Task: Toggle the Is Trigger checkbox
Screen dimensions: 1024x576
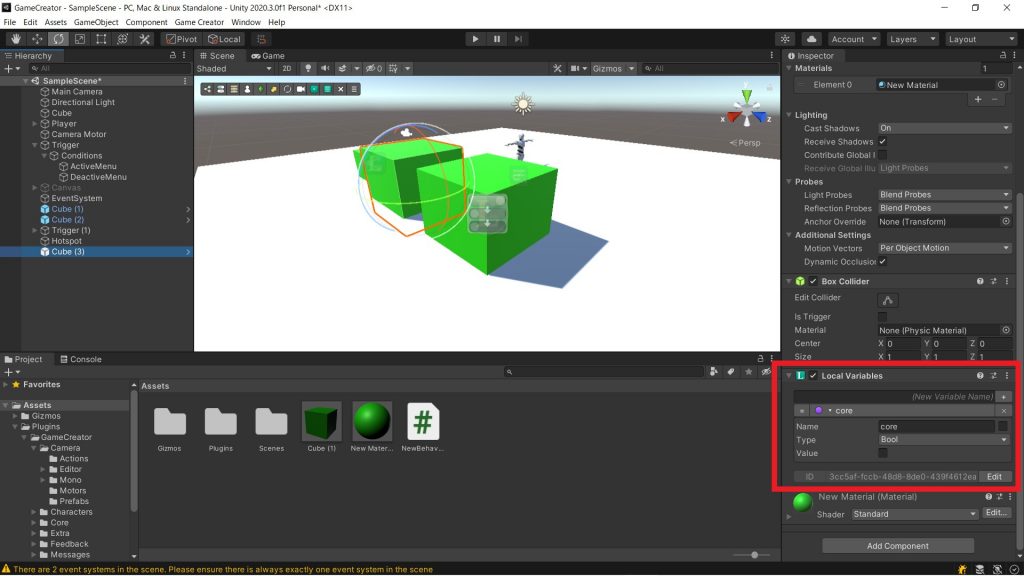Action: 882,316
